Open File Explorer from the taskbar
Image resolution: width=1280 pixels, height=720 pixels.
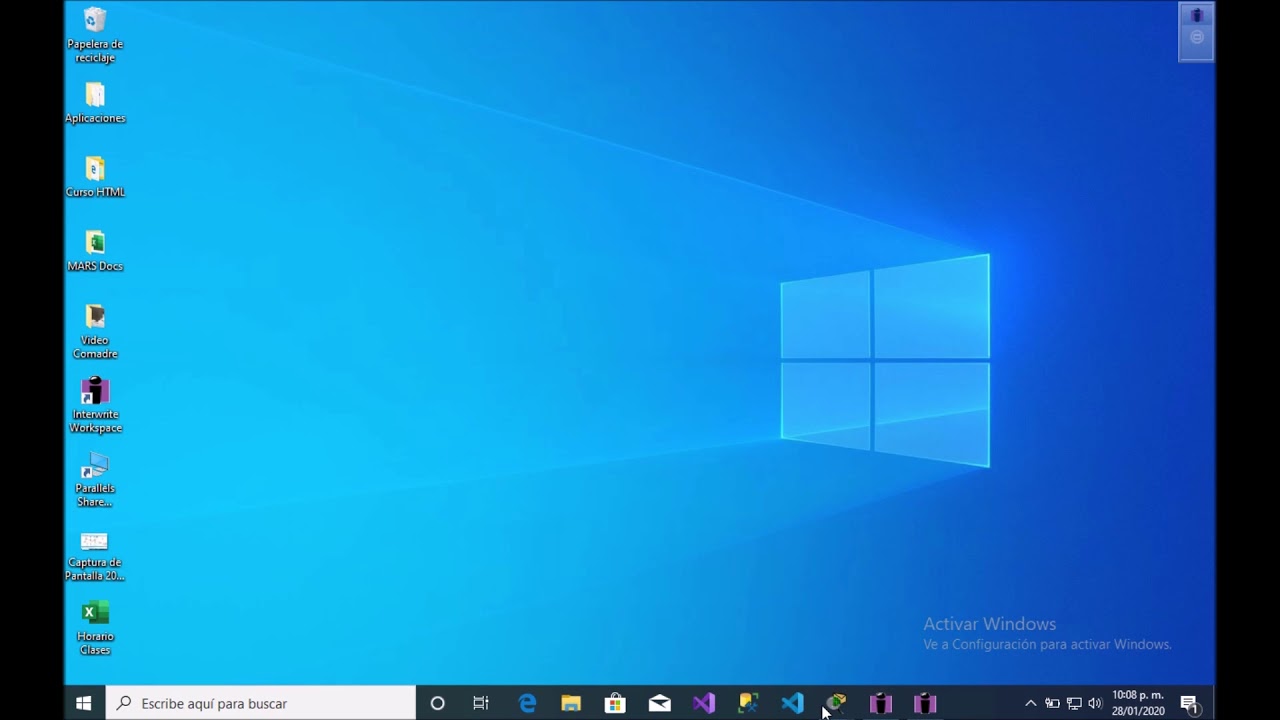pyautogui.click(x=571, y=703)
